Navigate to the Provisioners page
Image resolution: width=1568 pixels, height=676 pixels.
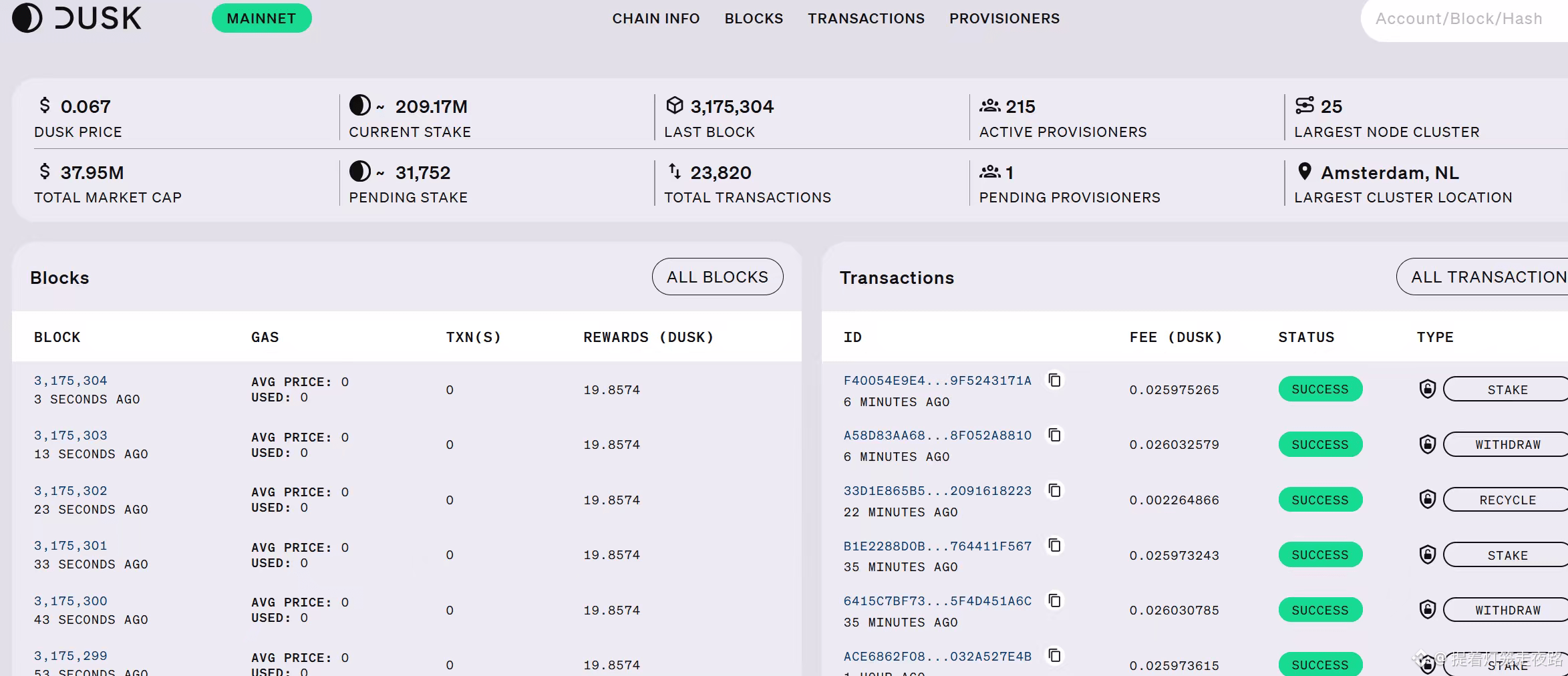point(1004,19)
